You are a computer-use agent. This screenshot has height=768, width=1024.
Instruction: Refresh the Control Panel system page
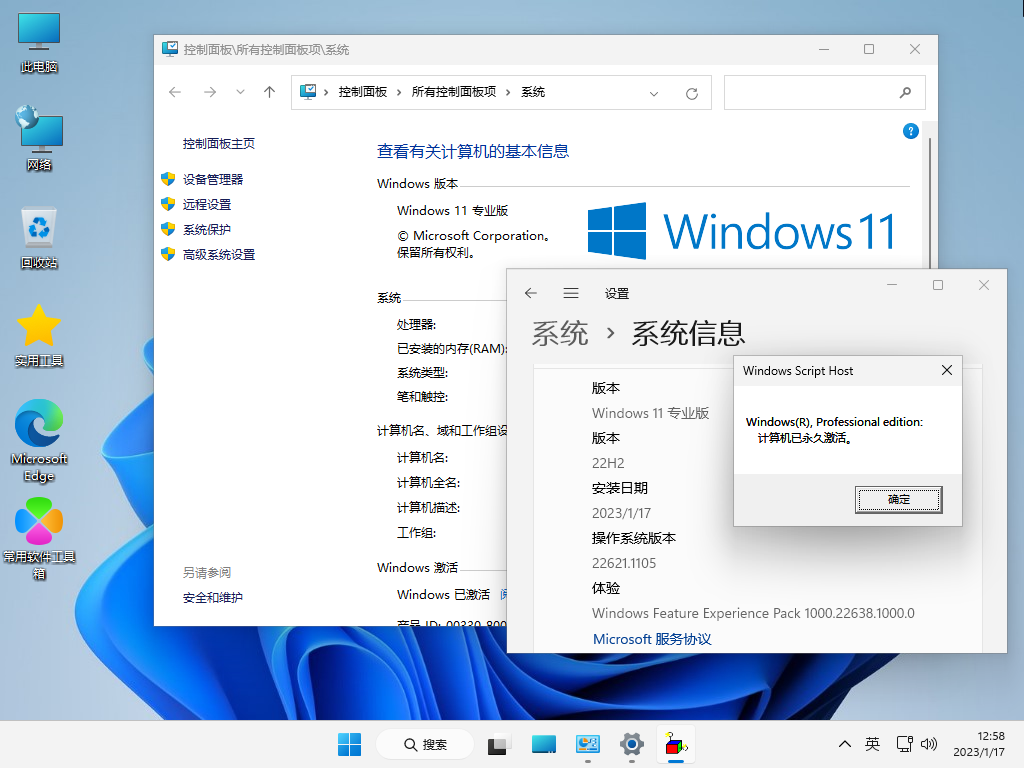click(x=692, y=93)
